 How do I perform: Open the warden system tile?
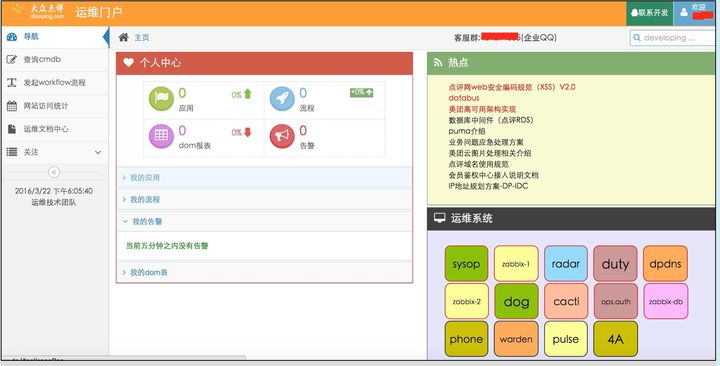(x=516, y=339)
